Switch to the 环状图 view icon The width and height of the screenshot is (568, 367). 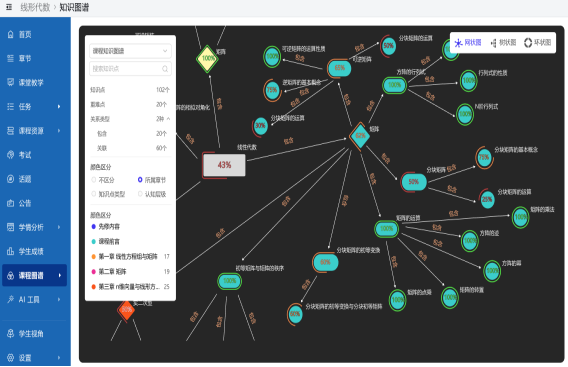(x=528, y=43)
